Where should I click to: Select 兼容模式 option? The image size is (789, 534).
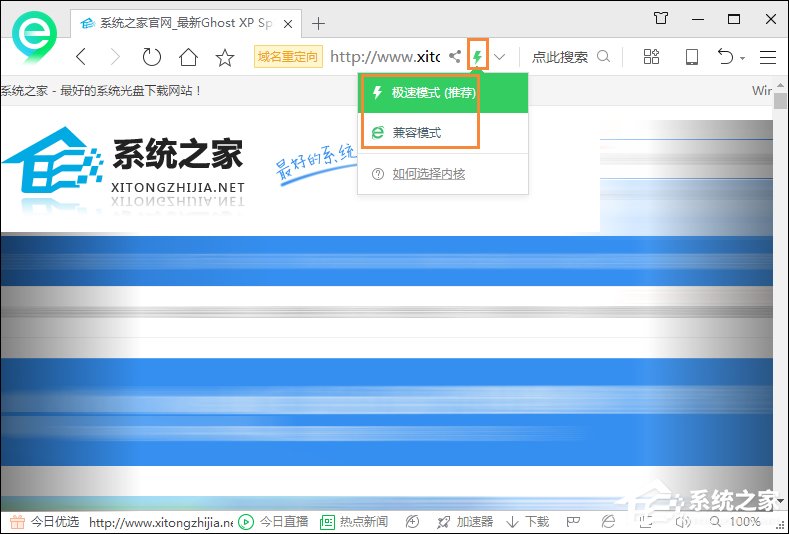point(417,132)
